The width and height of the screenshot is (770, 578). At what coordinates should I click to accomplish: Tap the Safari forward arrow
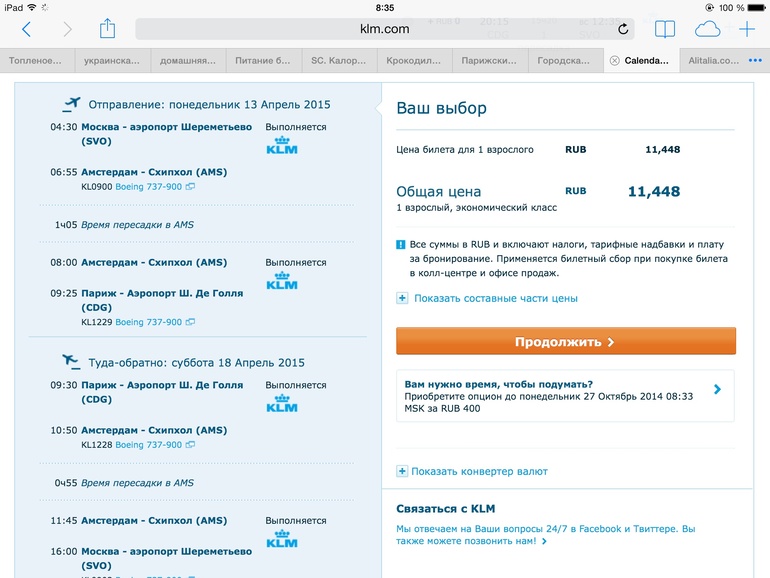click(x=67, y=29)
